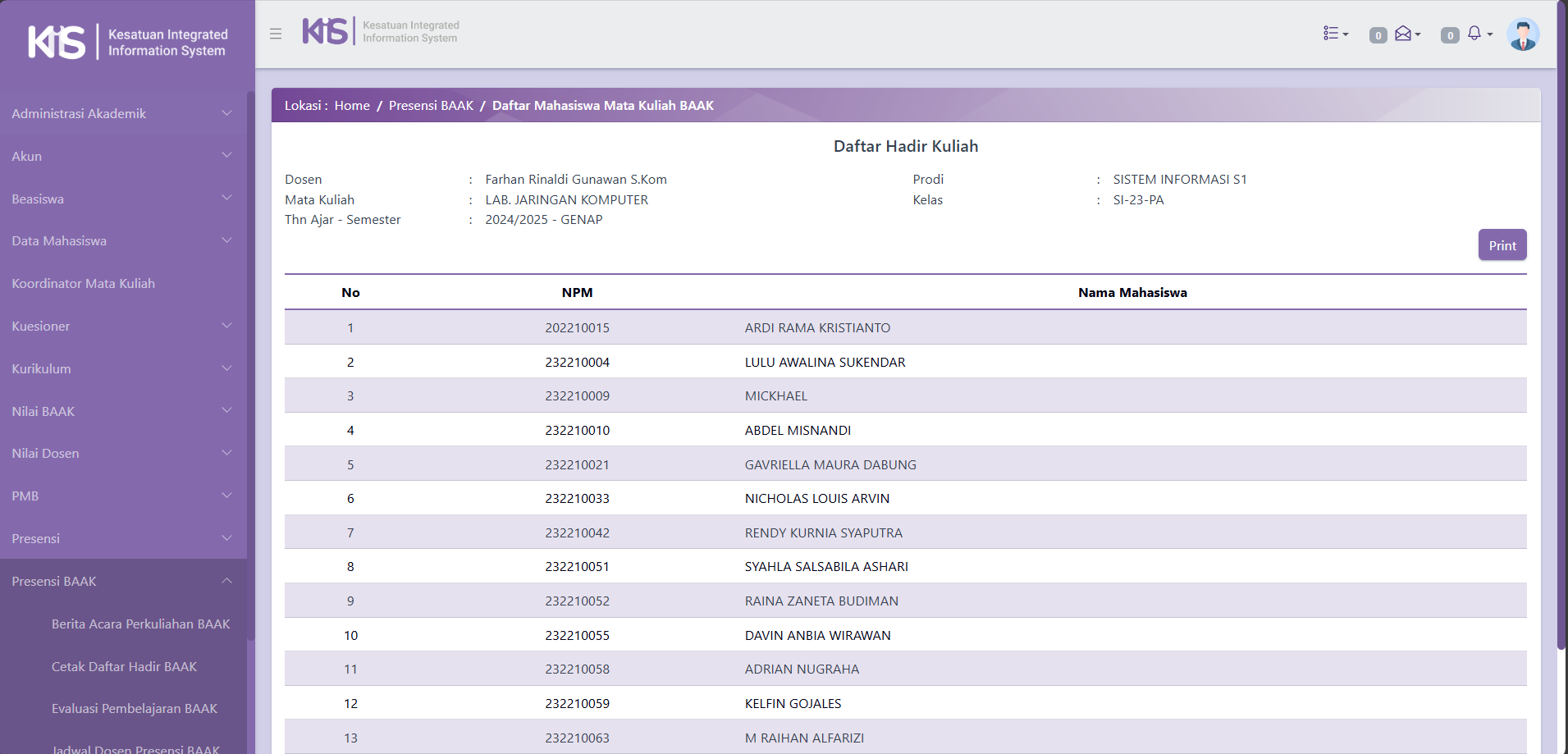The image size is (1568, 754).
Task: Expand Administrasi Akademik menu
Action: point(123,113)
